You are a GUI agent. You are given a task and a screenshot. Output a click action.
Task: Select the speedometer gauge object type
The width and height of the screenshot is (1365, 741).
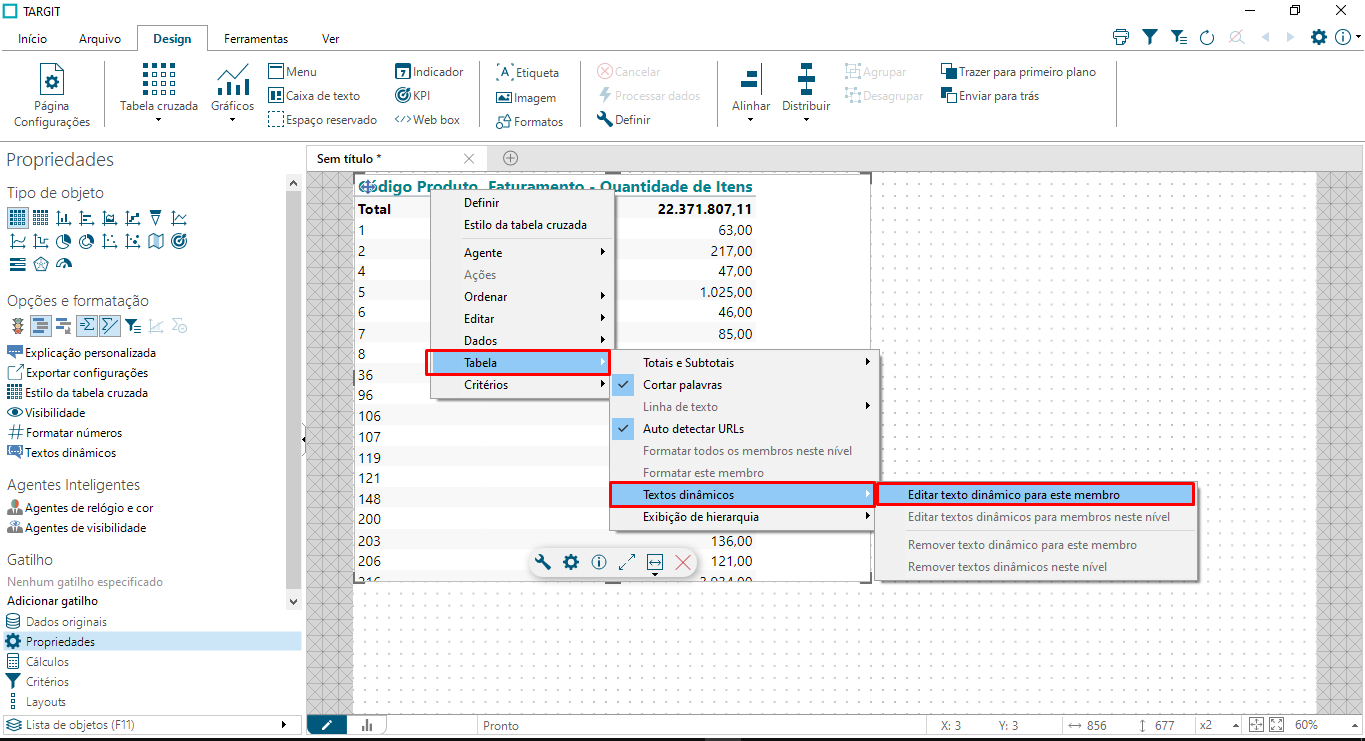click(x=65, y=265)
